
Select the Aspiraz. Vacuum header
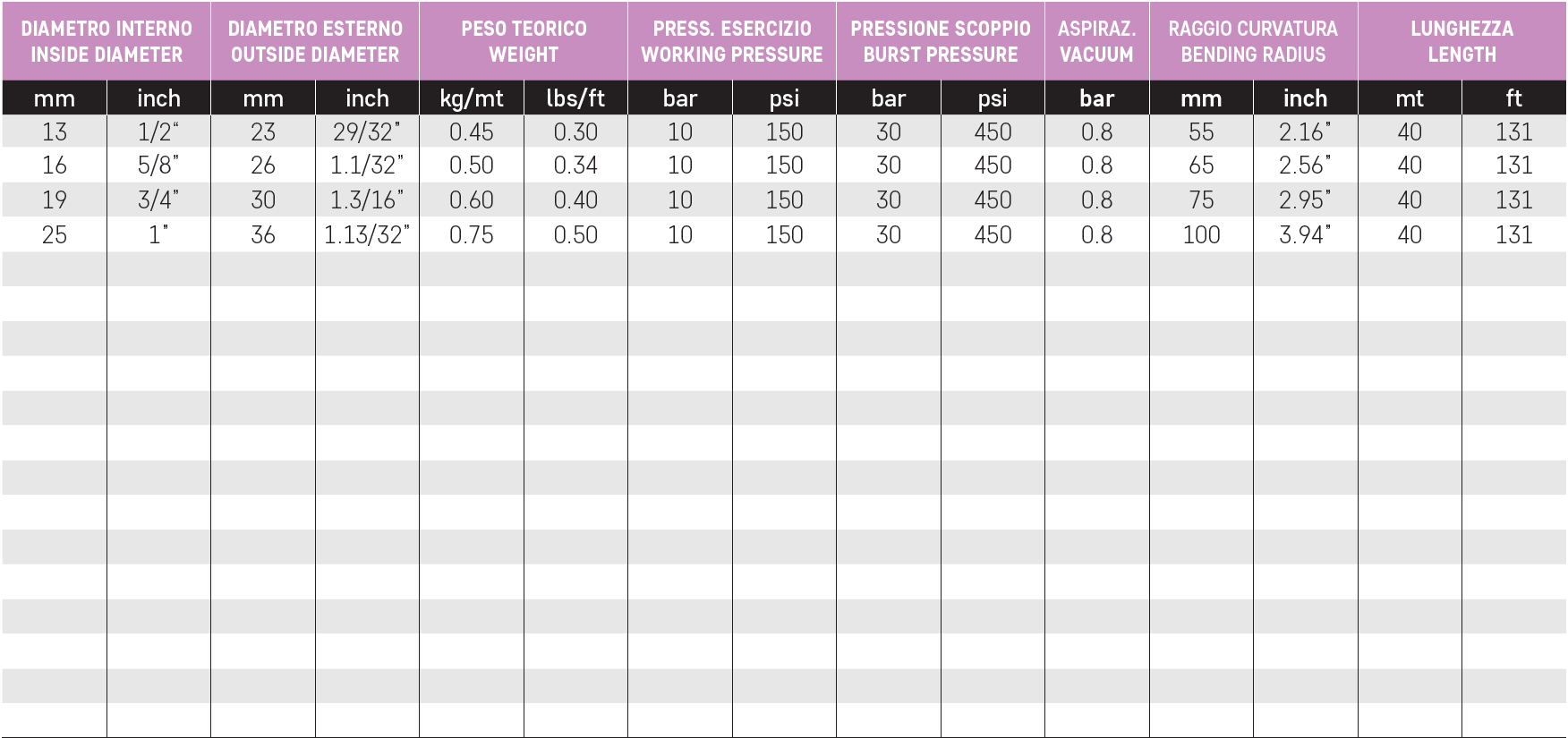pos(1097,41)
